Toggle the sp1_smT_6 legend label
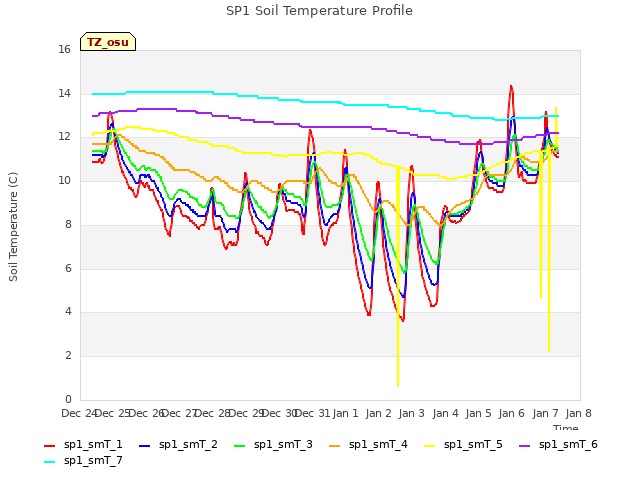Screen dimensions: 640x480 [x=568, y=444]
